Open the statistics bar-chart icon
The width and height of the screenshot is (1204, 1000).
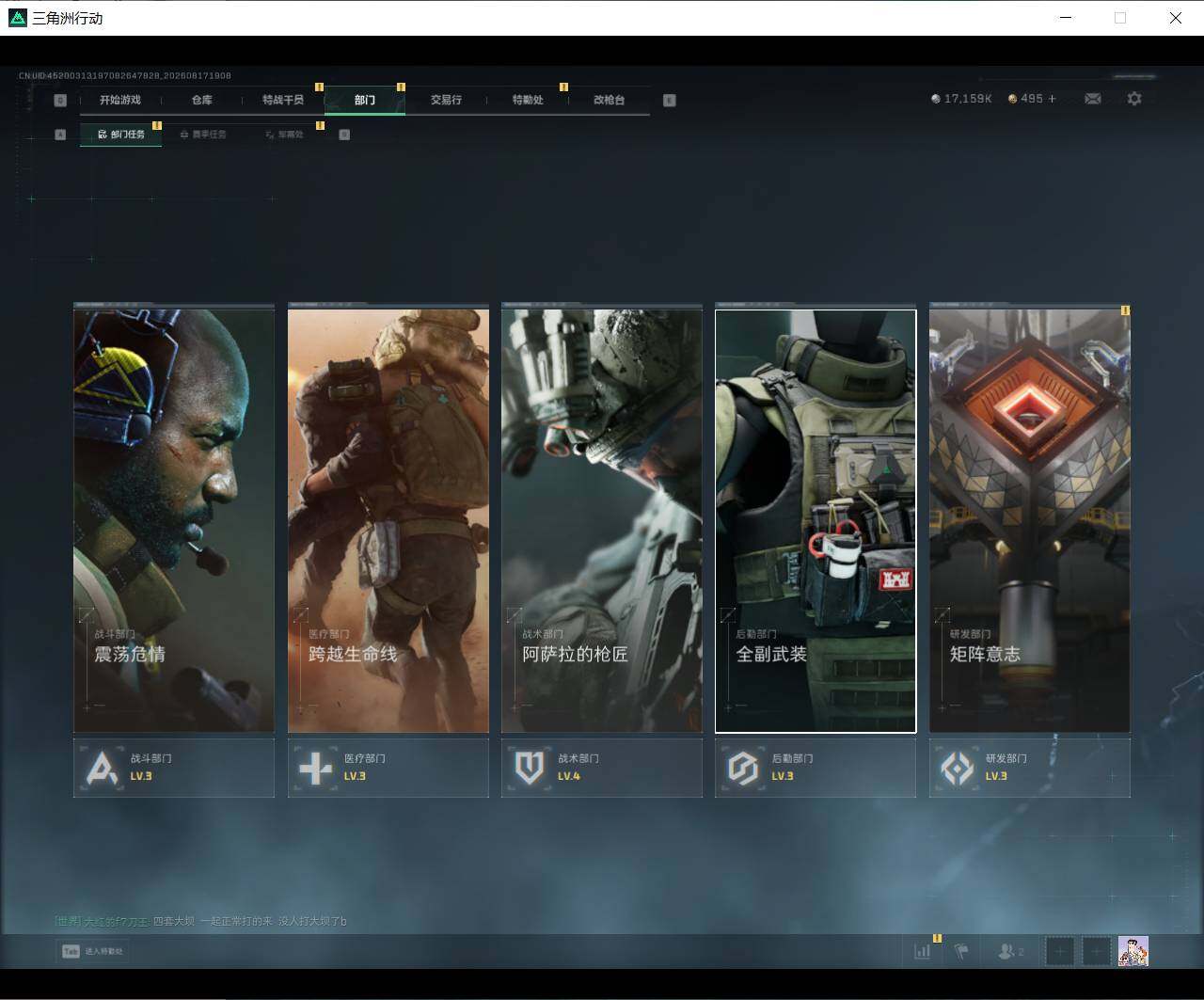pyautogui.click(x=923, y=951)
